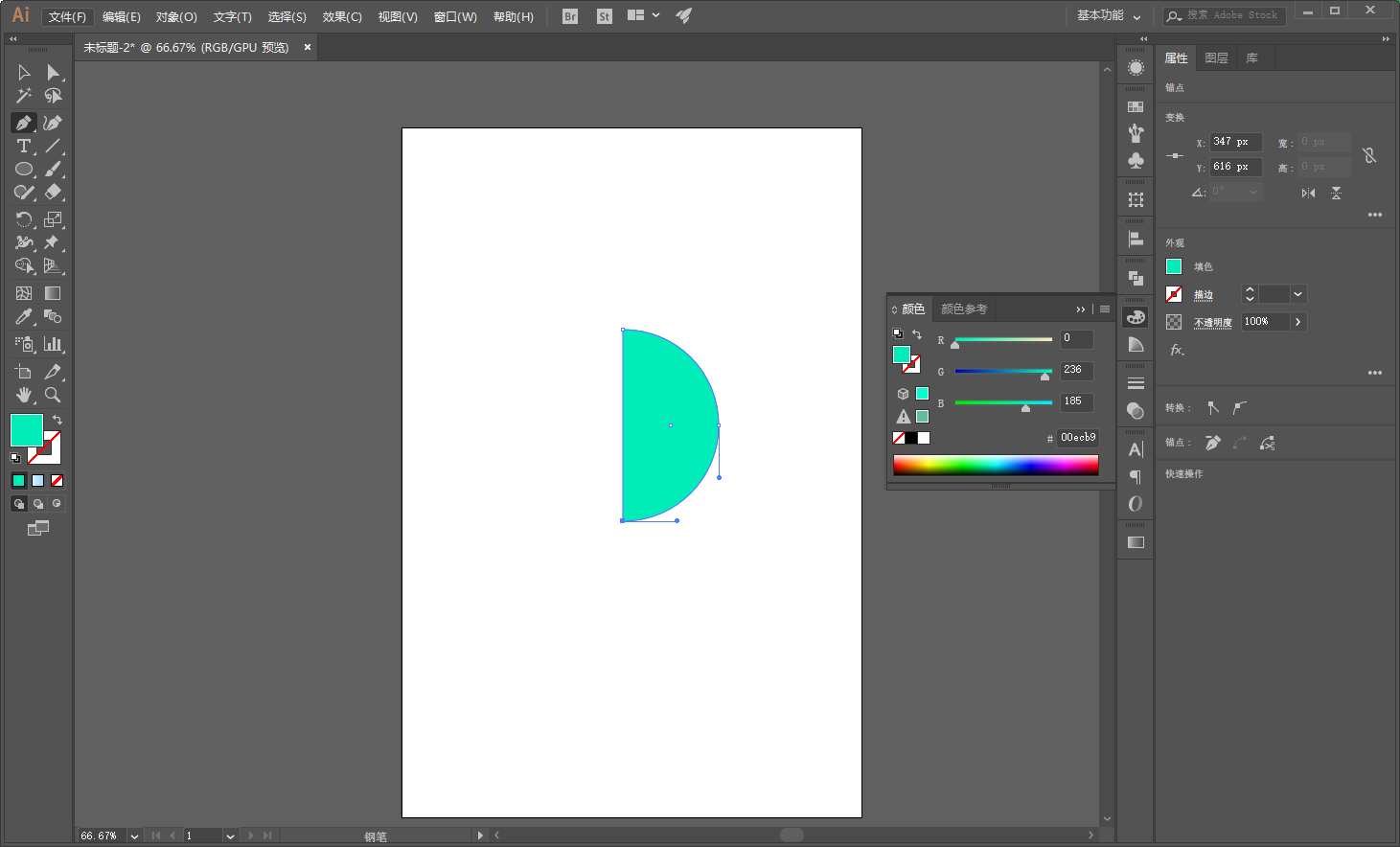Open the Bridge (Br) launcher
1400x847 pixels.
pos(570,16)
